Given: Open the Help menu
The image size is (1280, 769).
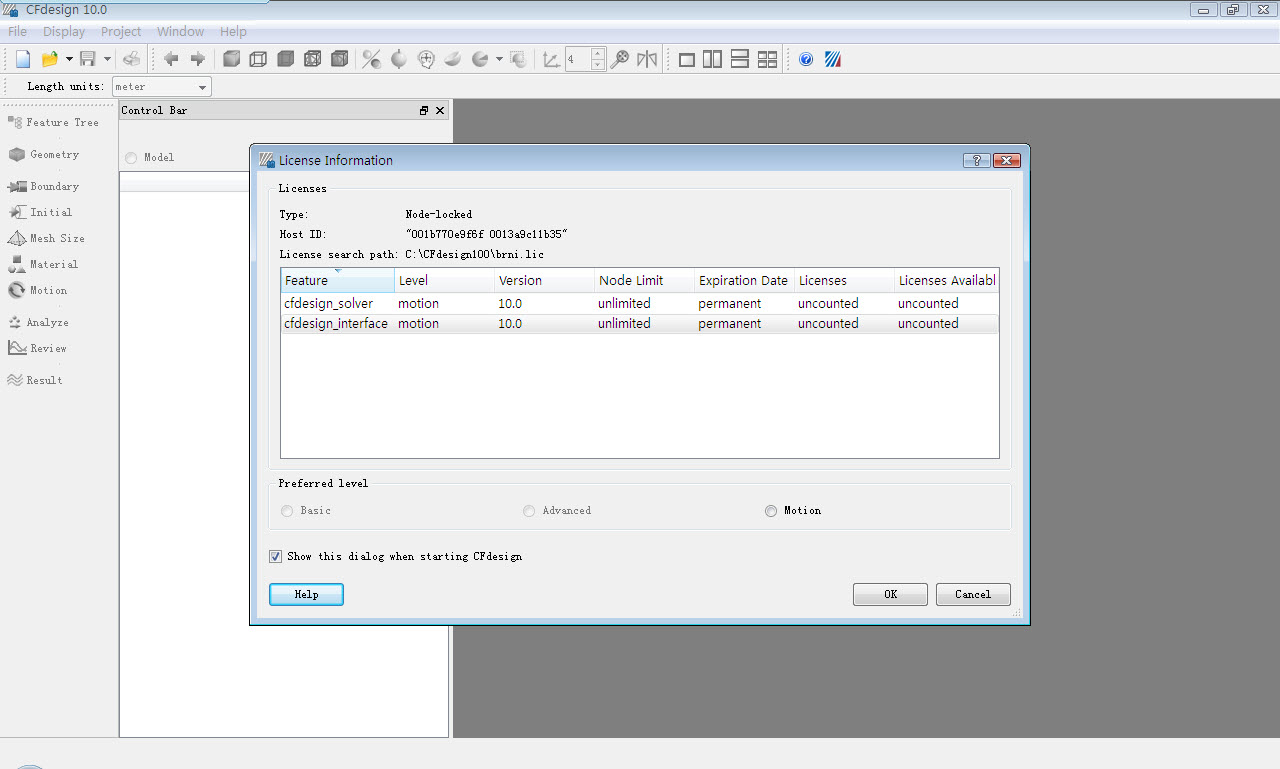Looking at the screenshot, I should 233,32.
